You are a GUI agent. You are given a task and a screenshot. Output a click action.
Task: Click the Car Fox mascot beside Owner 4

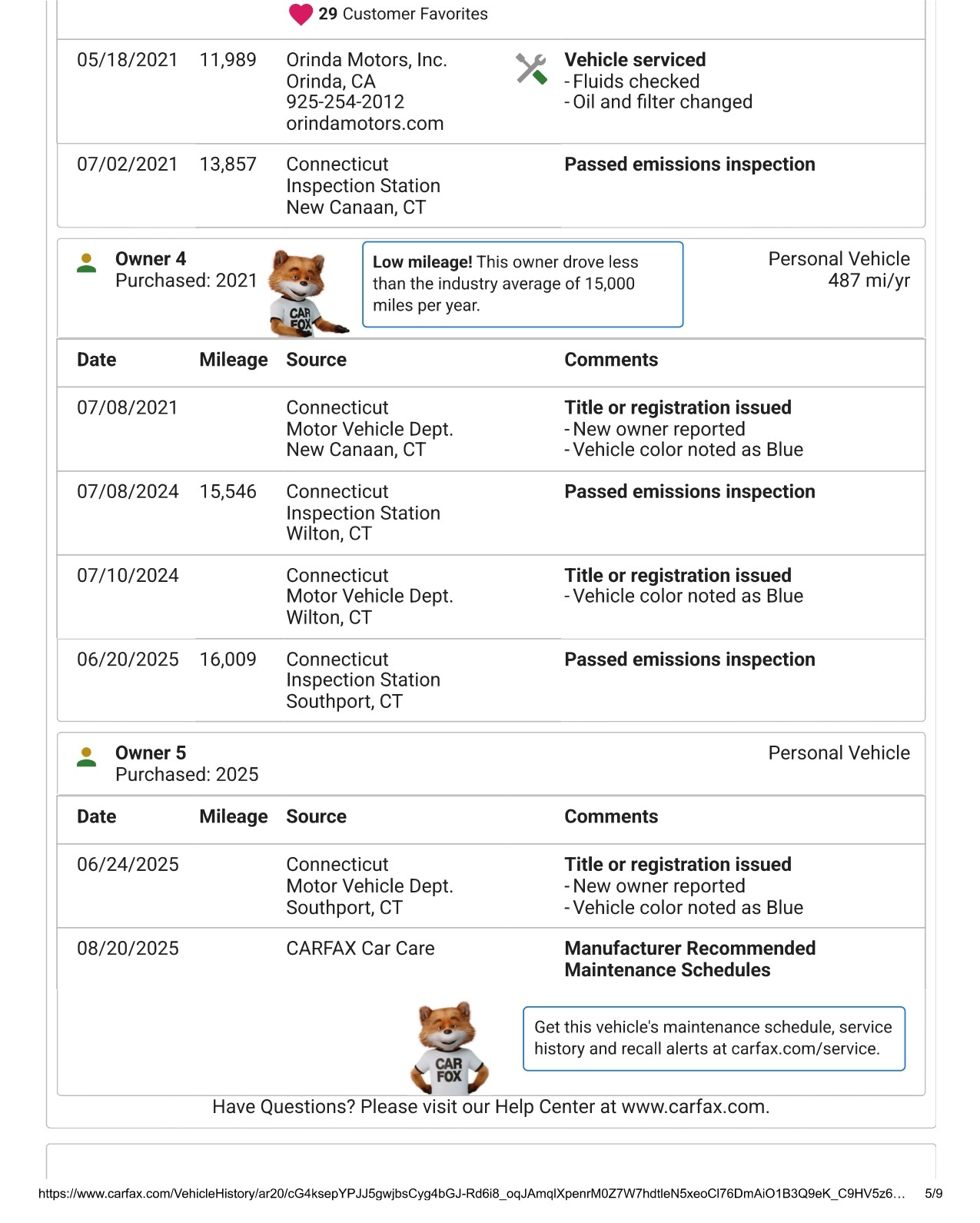(303, 294)
